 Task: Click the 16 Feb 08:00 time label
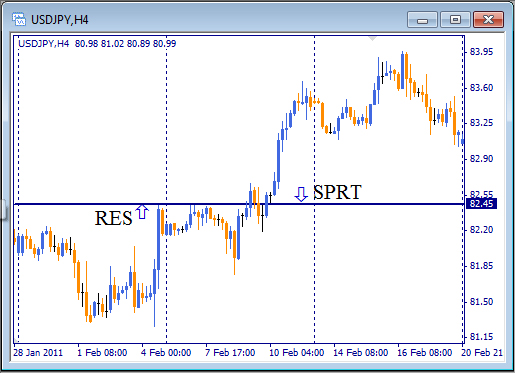tap(424, 353)
